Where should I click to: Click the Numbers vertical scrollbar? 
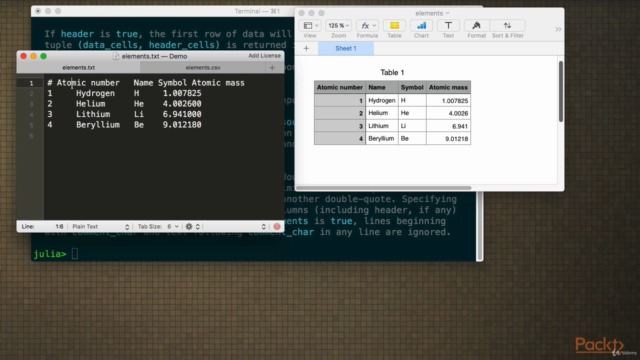click(561, 91)
